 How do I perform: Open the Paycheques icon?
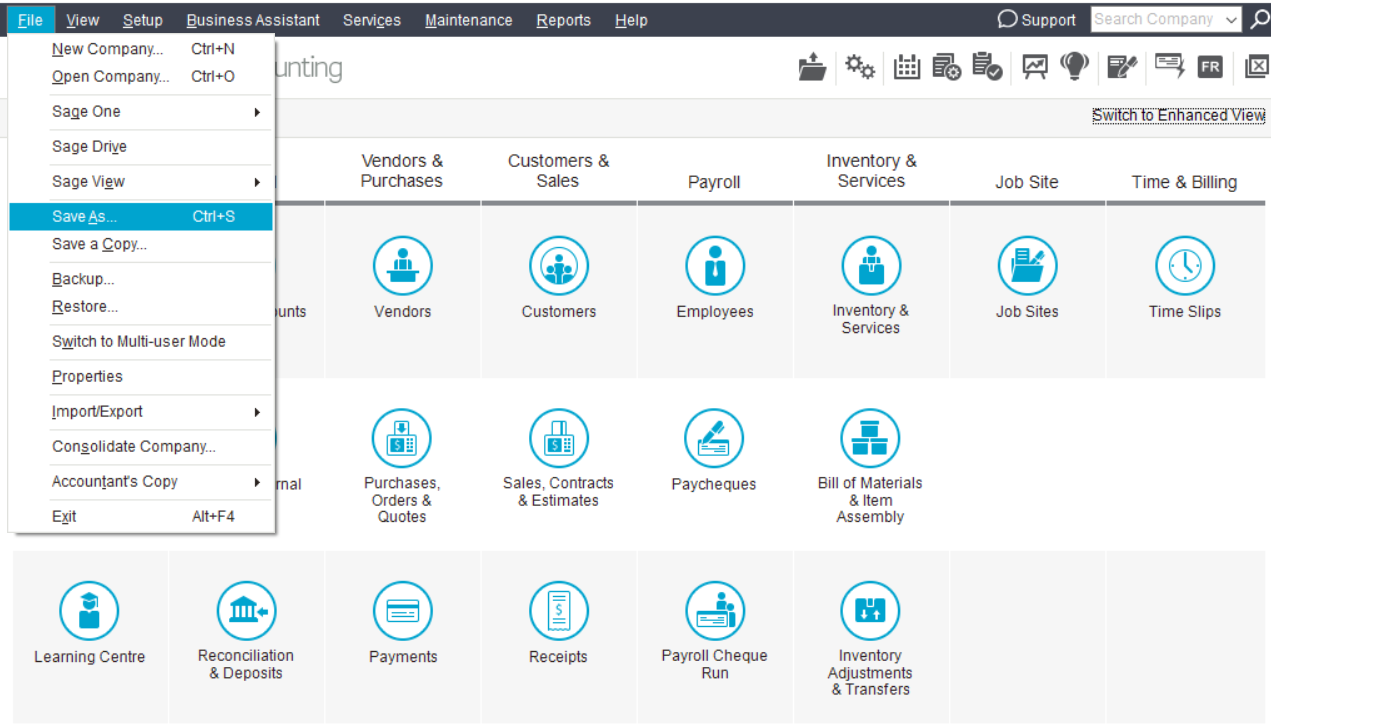[714, 439]
